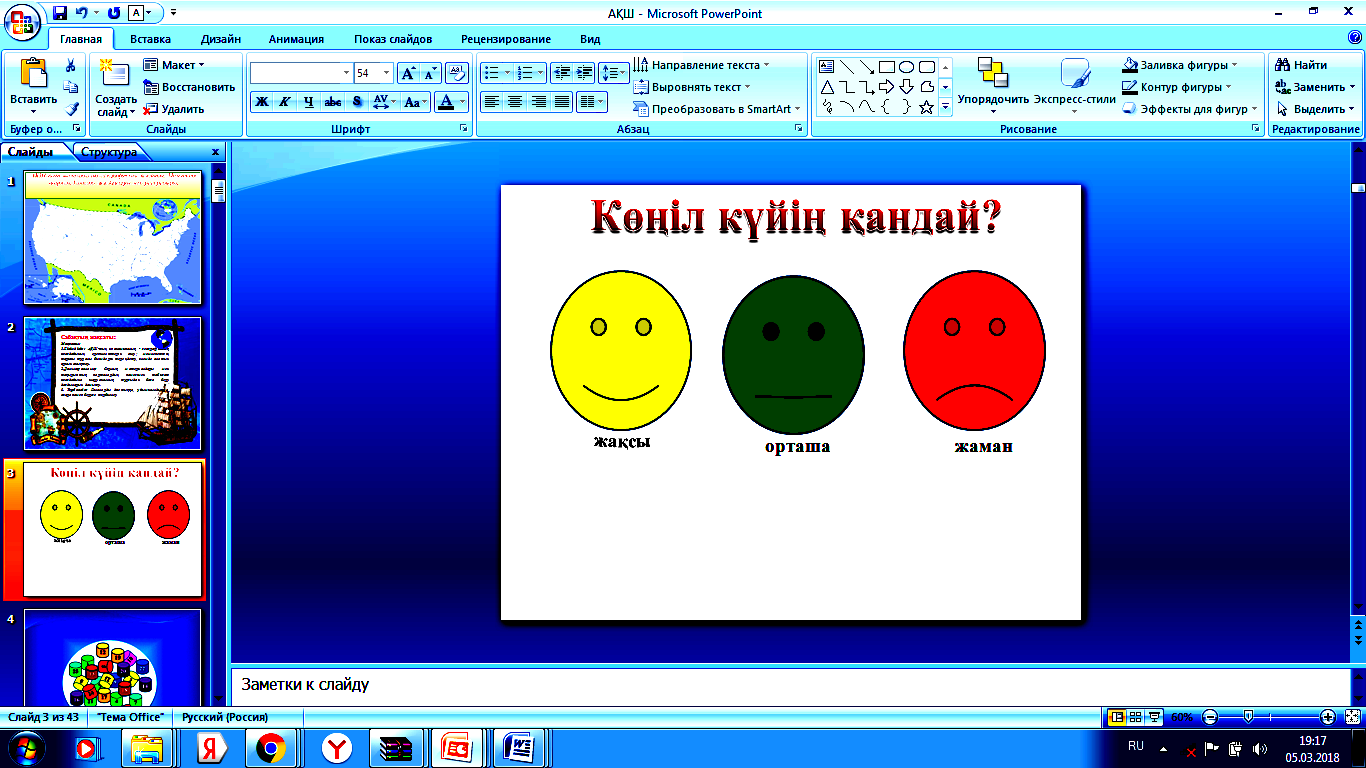Enable center text alignment

tap(515, 101)
